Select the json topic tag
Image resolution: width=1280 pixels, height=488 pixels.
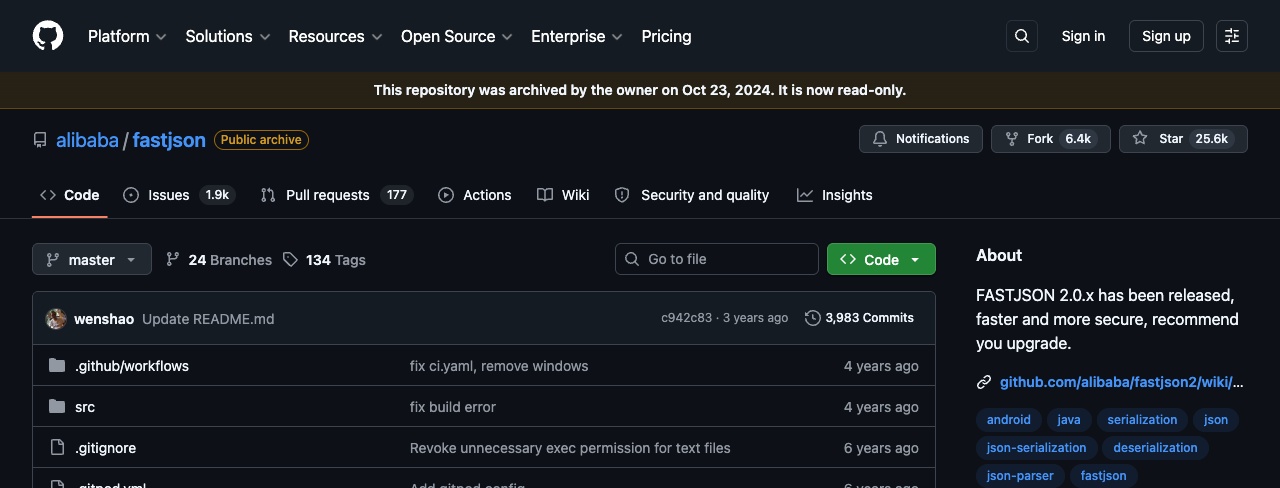click(1216, 420)
